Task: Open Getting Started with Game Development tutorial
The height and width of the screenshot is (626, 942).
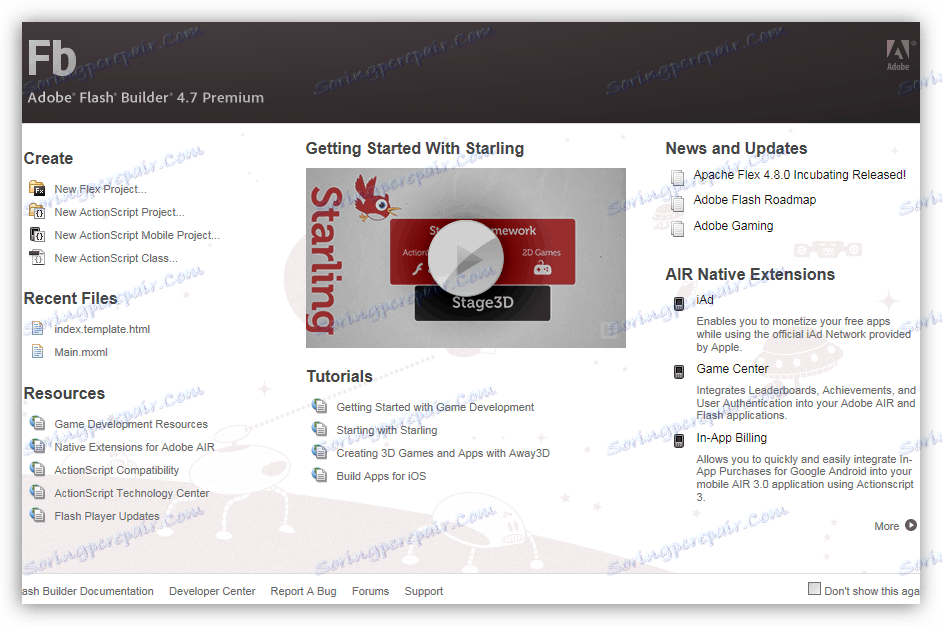Action: click(x=435, y=407)
